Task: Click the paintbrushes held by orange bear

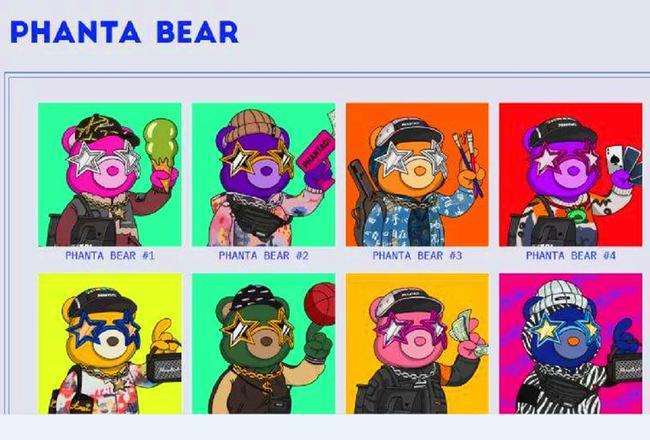Action: pyautogui.click(x=468, y=163)
